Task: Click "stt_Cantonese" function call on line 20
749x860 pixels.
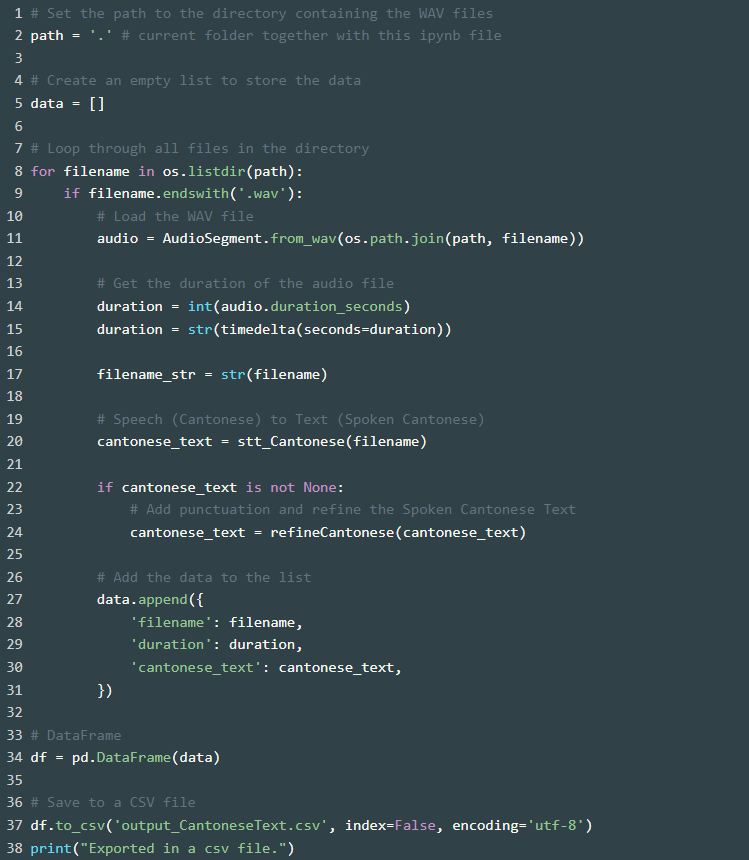Action: click(291, 442)
